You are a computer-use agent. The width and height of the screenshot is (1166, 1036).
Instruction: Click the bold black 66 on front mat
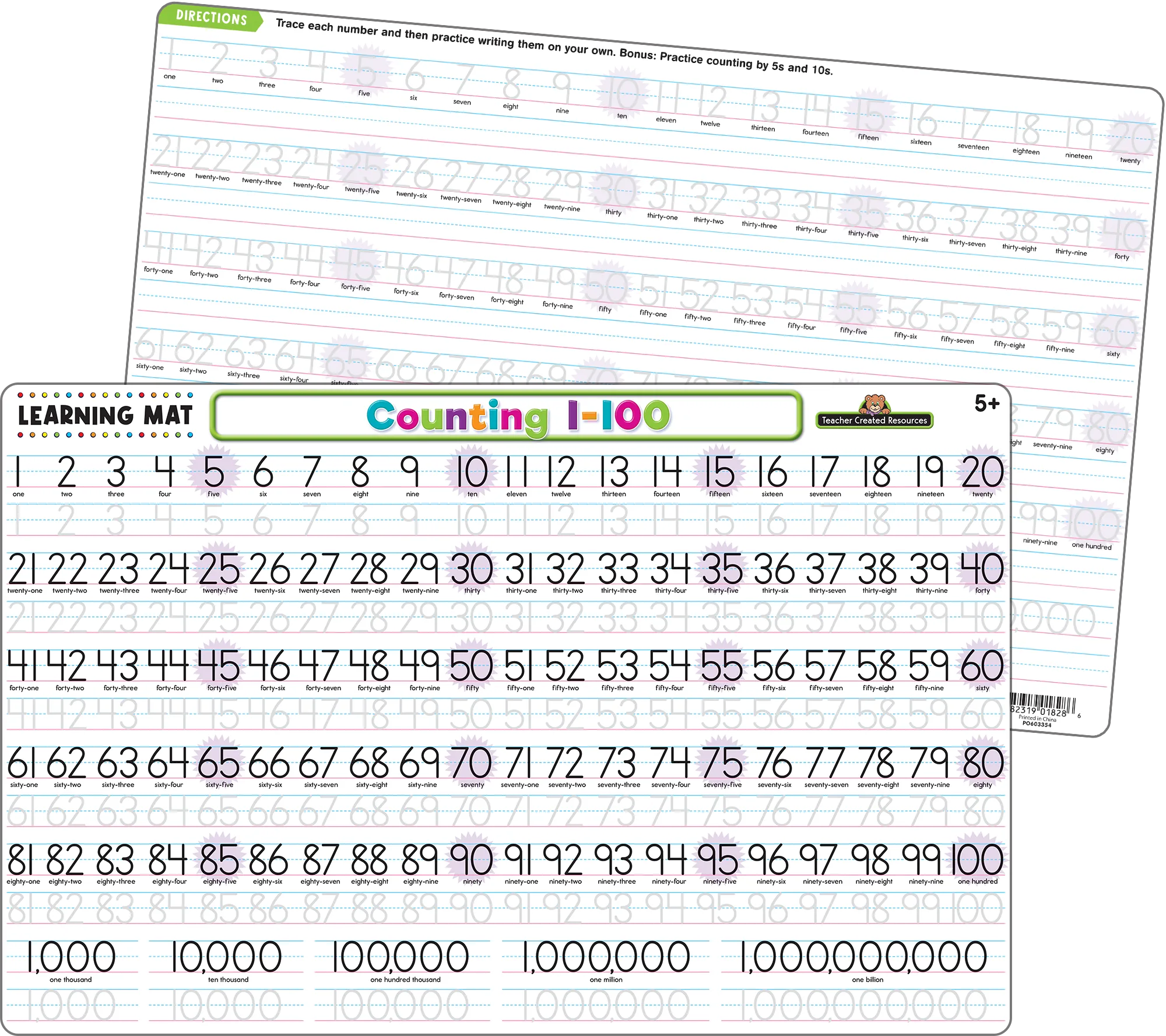pyautogui.click(x=269, y=763)
